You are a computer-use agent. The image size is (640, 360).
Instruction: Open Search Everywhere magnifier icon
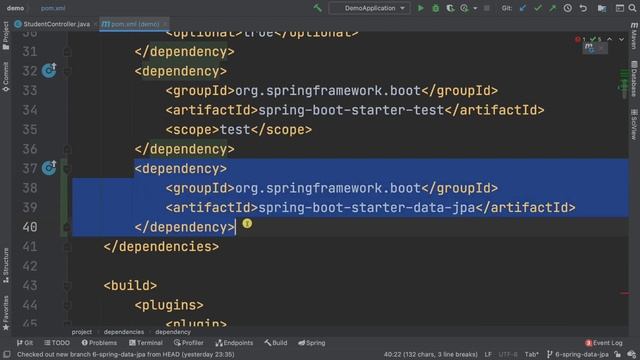(x=632, y=8)
